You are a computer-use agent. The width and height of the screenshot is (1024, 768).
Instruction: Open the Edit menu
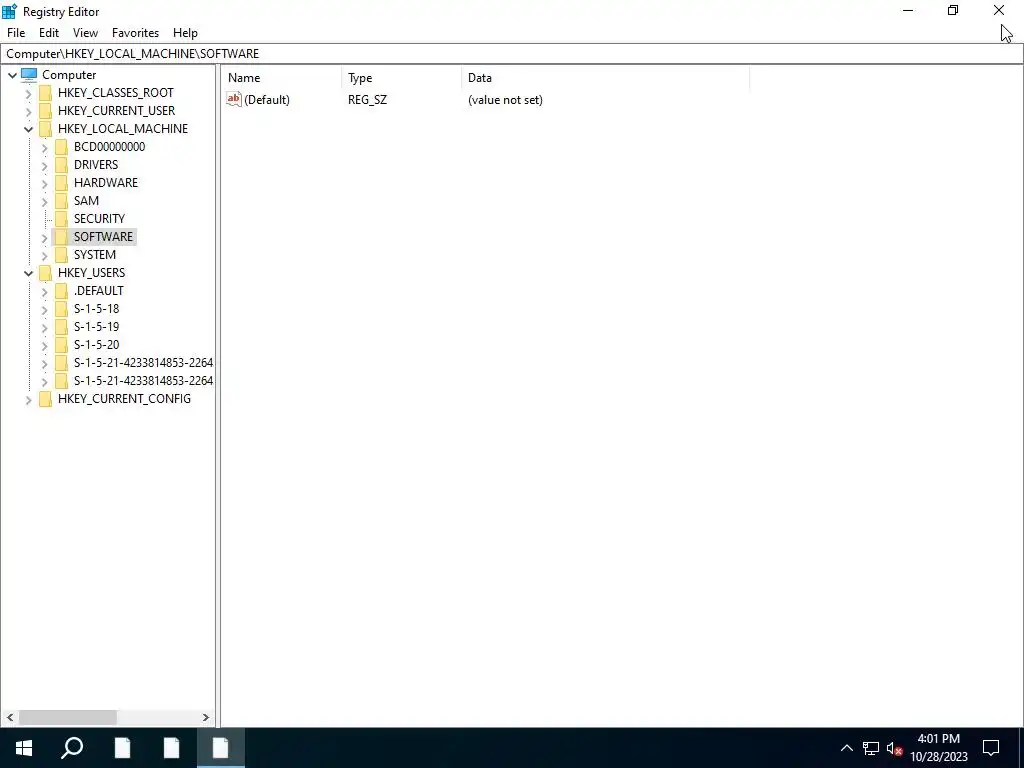click(x=49, y=33)
